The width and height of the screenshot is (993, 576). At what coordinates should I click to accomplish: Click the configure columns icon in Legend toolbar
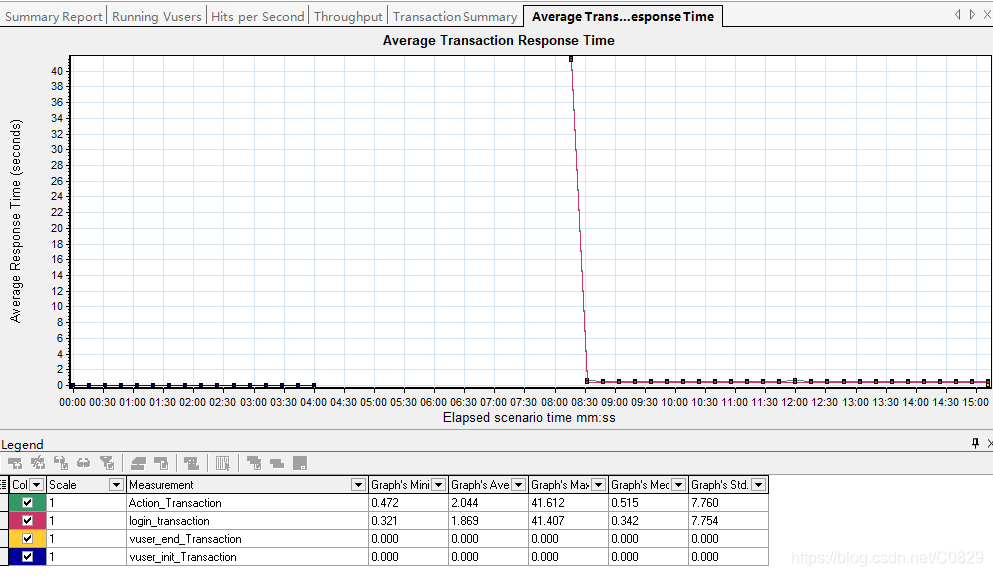[222, 463]
